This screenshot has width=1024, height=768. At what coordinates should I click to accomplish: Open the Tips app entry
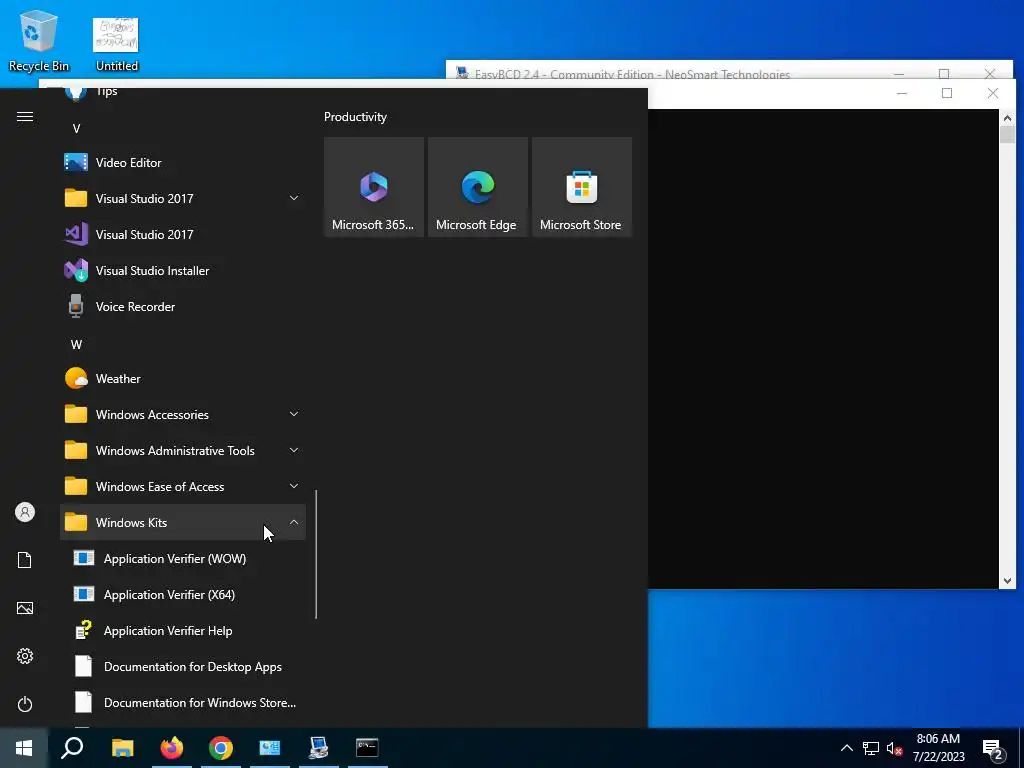tap(183, 95)
